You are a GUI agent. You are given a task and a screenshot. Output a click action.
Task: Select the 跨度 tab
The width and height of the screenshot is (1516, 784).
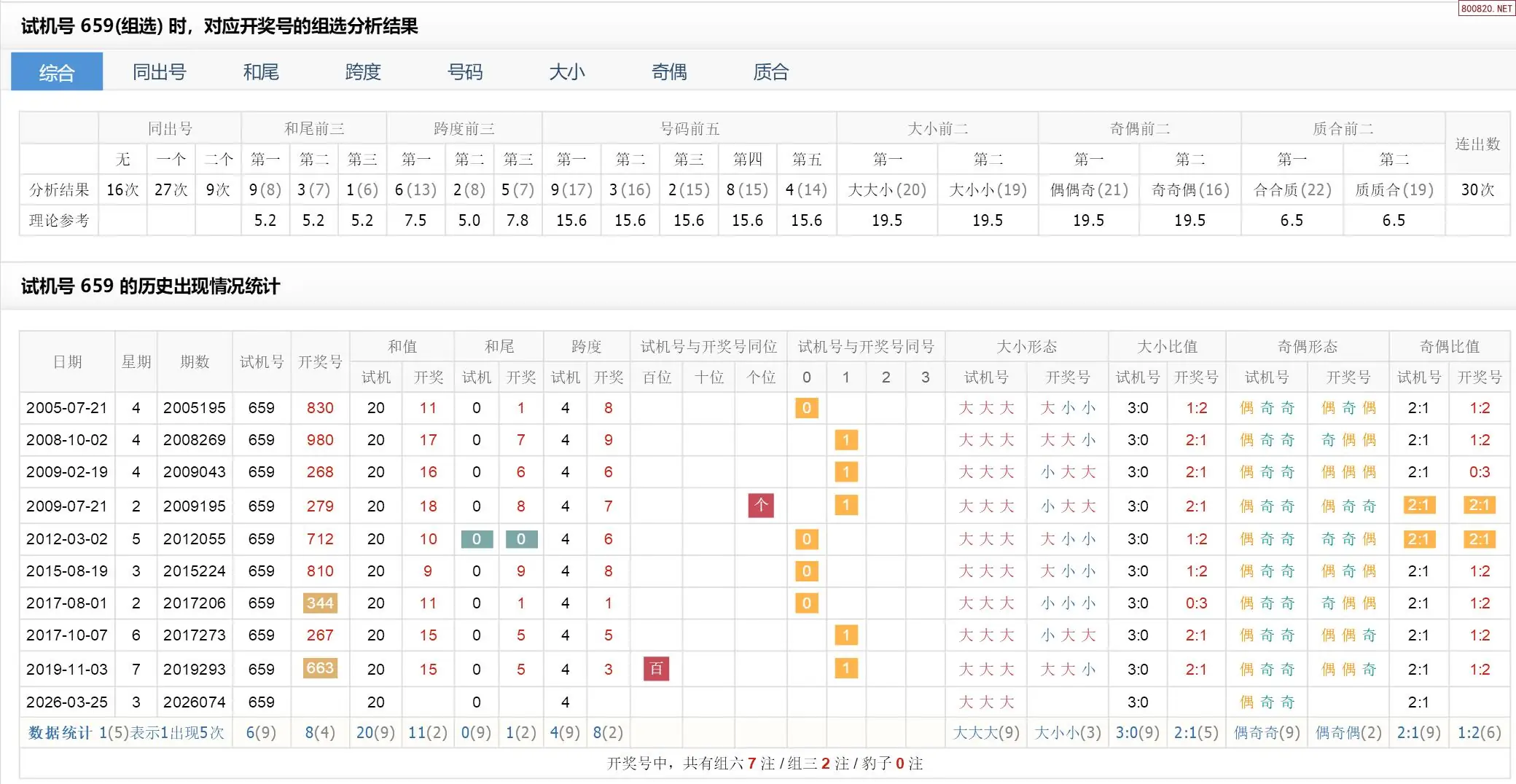[363, 72]
